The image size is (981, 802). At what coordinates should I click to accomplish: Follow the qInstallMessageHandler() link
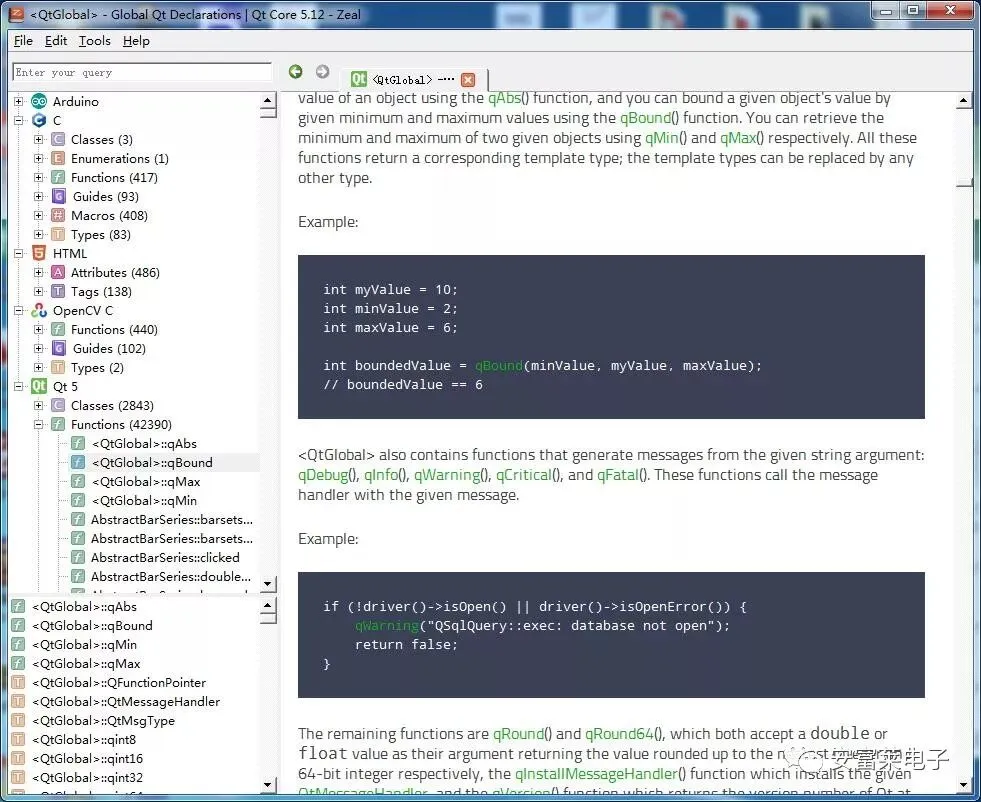[x=600, y=774]
